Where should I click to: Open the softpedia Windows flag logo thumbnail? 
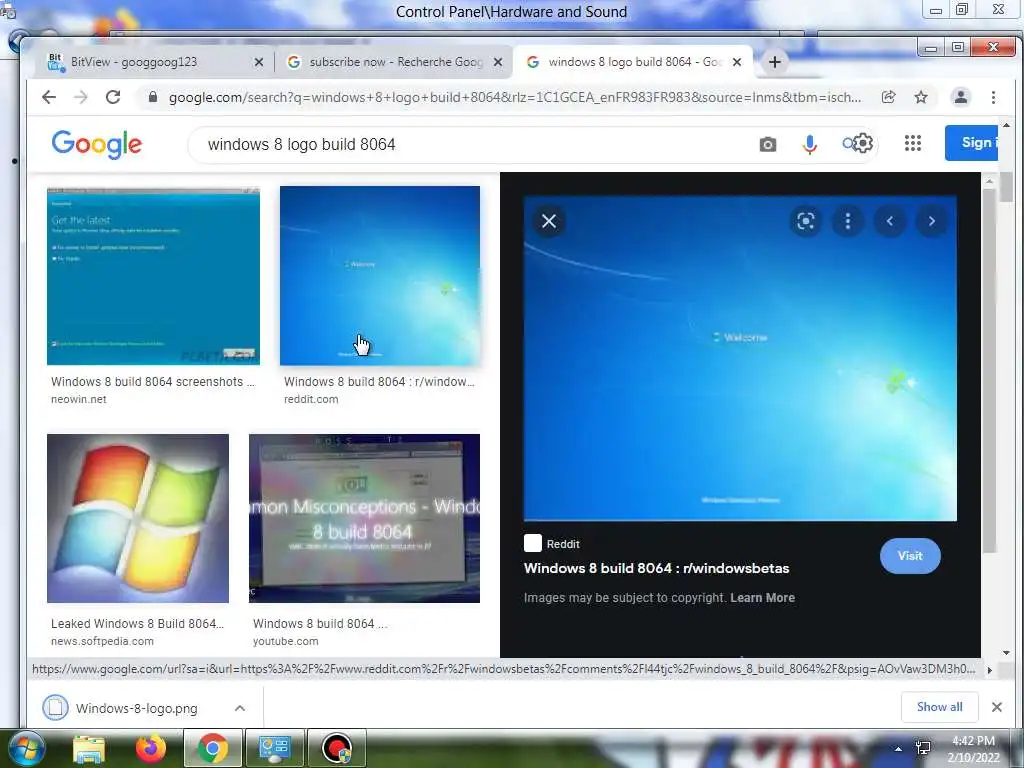click(x=138, y=519)
